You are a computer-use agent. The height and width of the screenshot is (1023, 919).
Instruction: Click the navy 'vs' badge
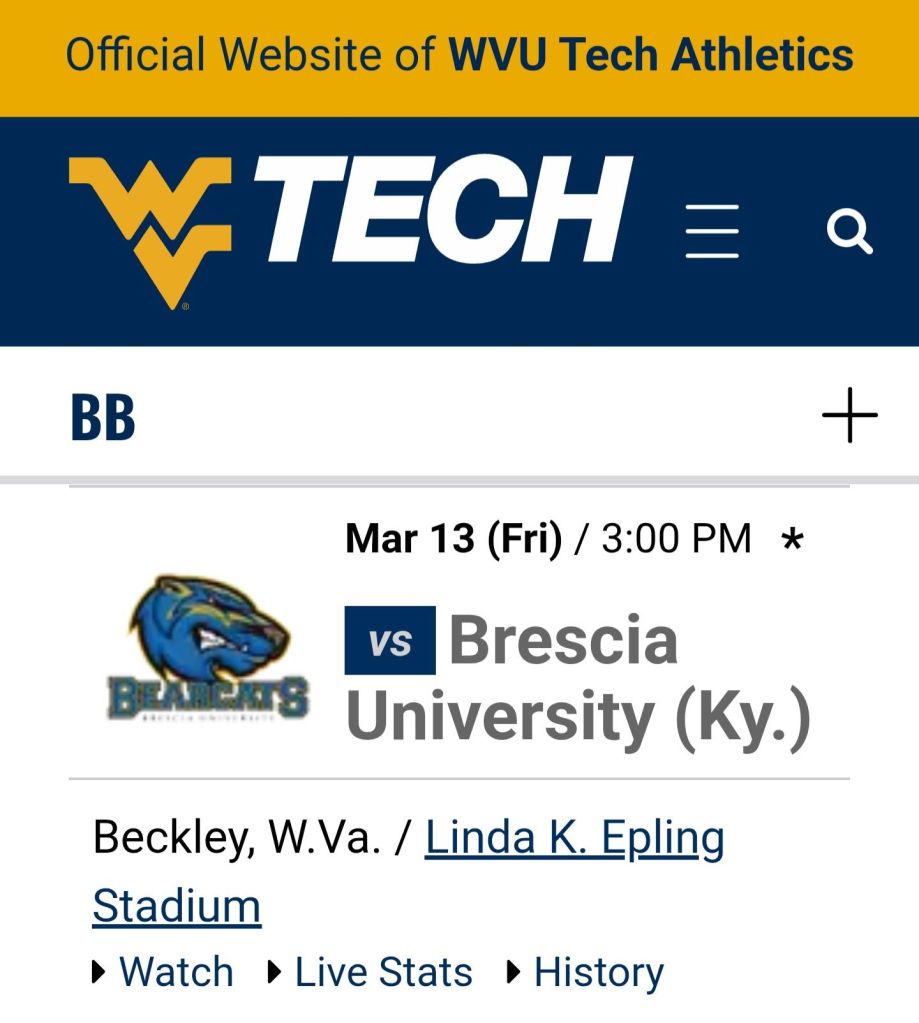[390, 641]
